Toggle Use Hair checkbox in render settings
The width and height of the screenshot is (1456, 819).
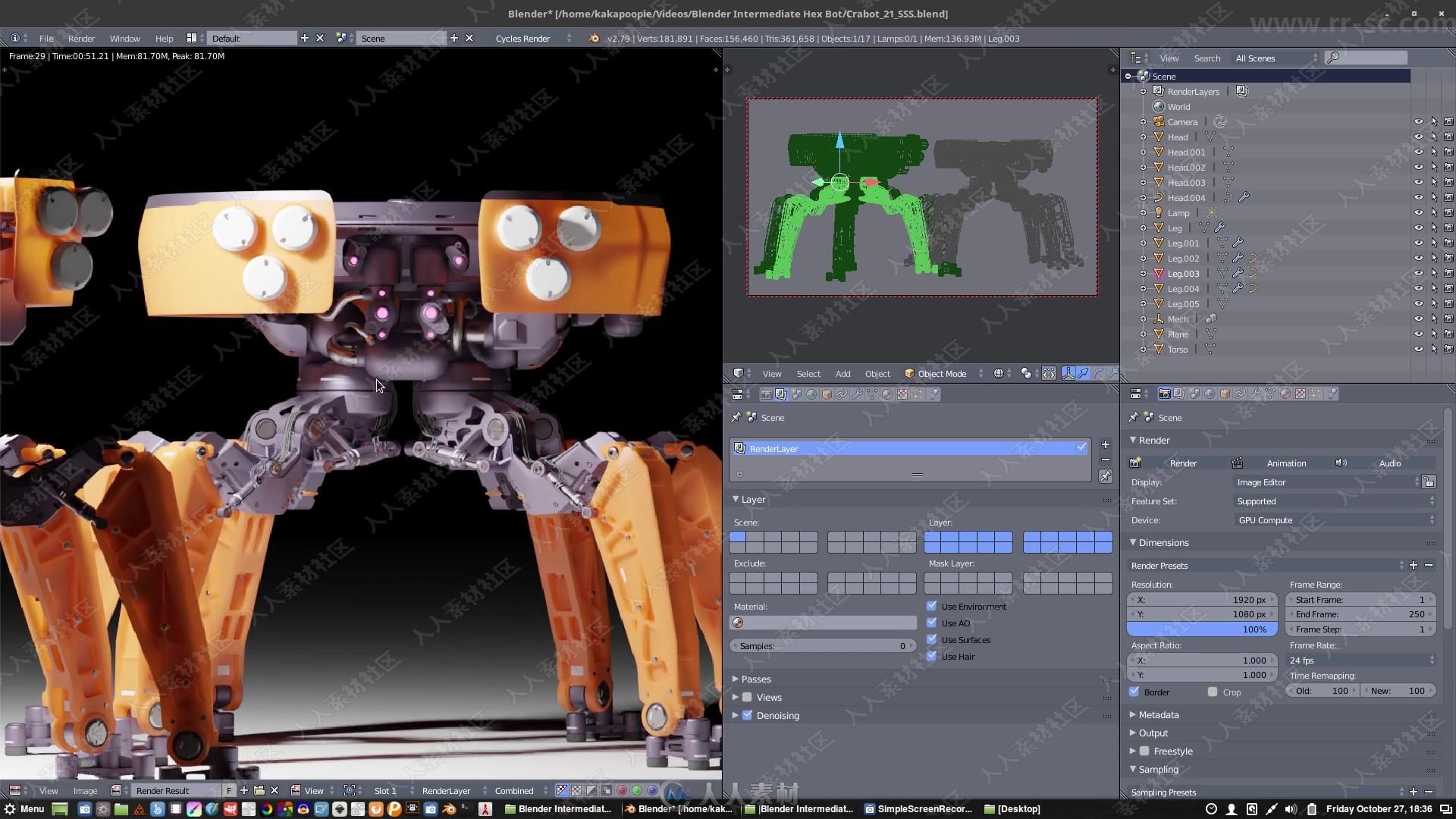pos(932,656)
